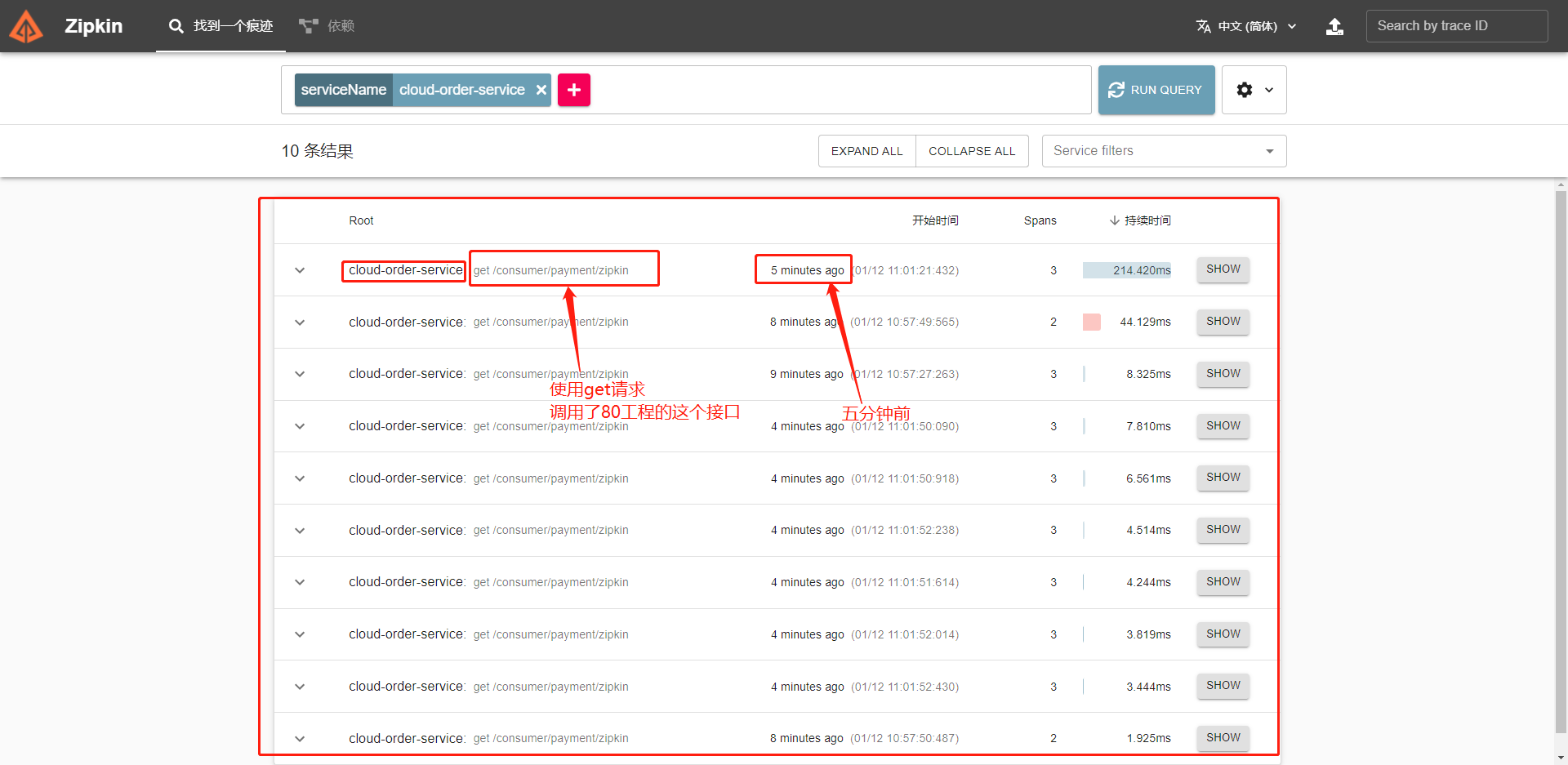Show the trace lasting 4.244ms
1568x765 pixels.
point(1223,582)
